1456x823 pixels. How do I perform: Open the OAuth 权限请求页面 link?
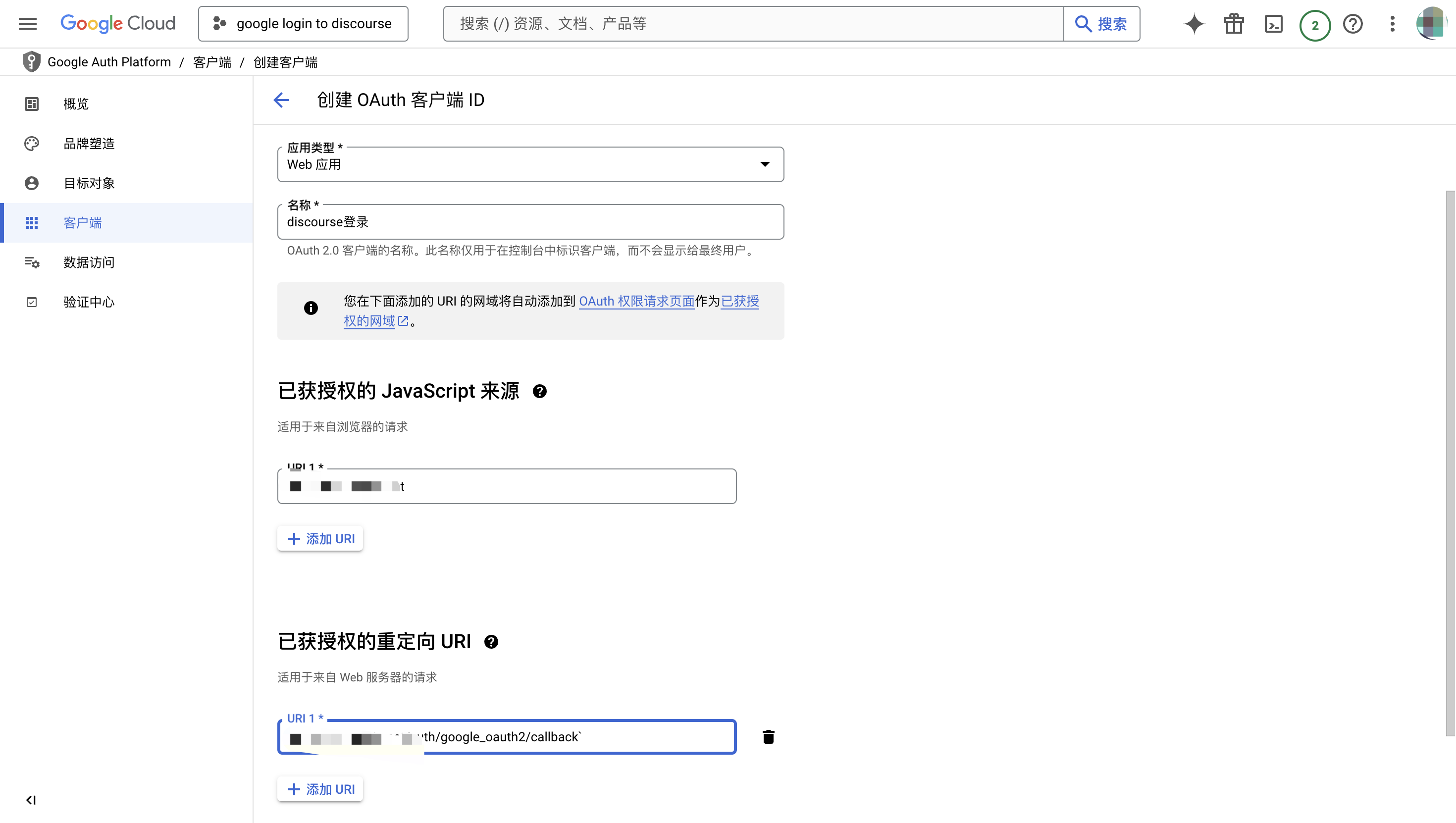coord(636,301)
